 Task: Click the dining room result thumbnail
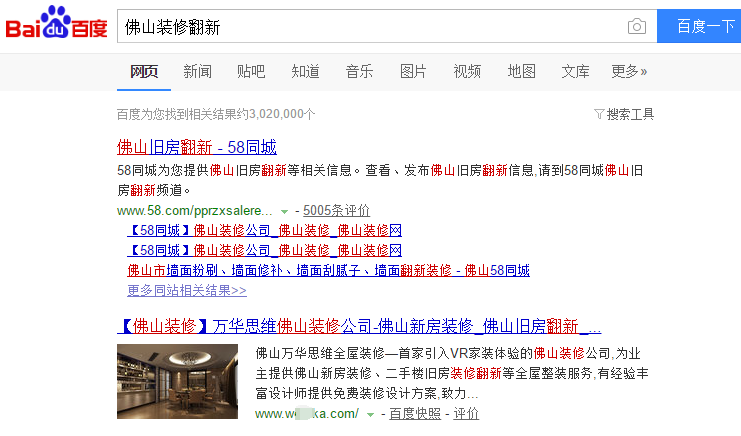click(177, 381)
